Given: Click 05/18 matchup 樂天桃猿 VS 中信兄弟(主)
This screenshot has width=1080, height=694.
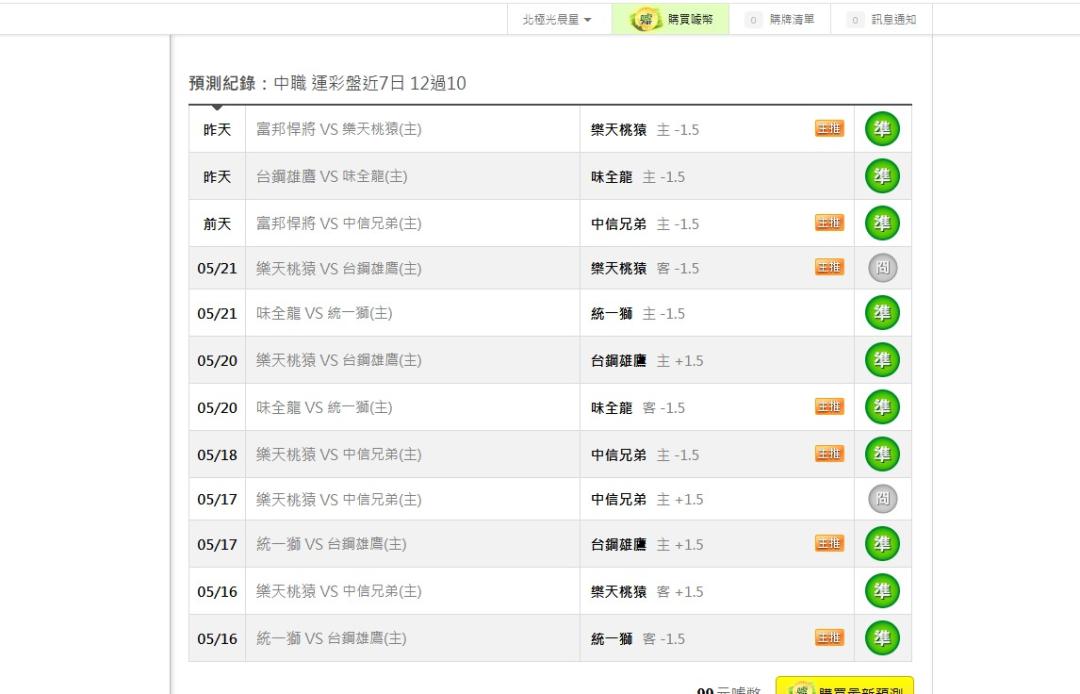Looking at the screenshot, I should click(x=339, y=454).
